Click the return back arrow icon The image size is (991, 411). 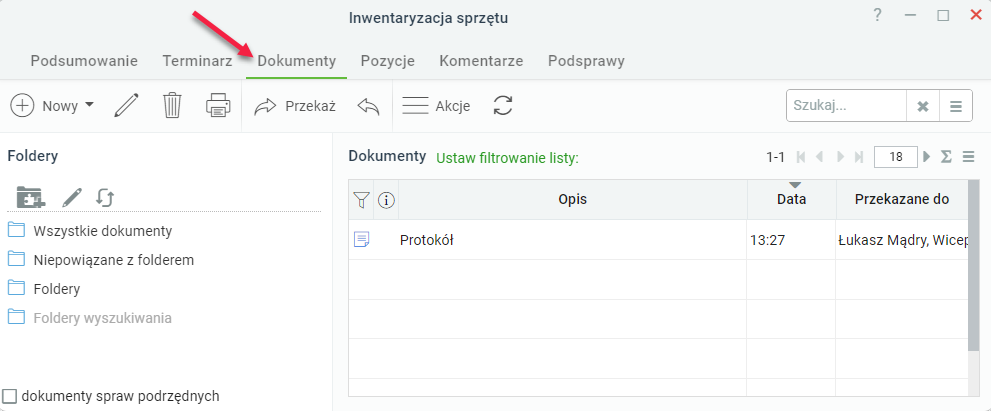click(368, 106)
